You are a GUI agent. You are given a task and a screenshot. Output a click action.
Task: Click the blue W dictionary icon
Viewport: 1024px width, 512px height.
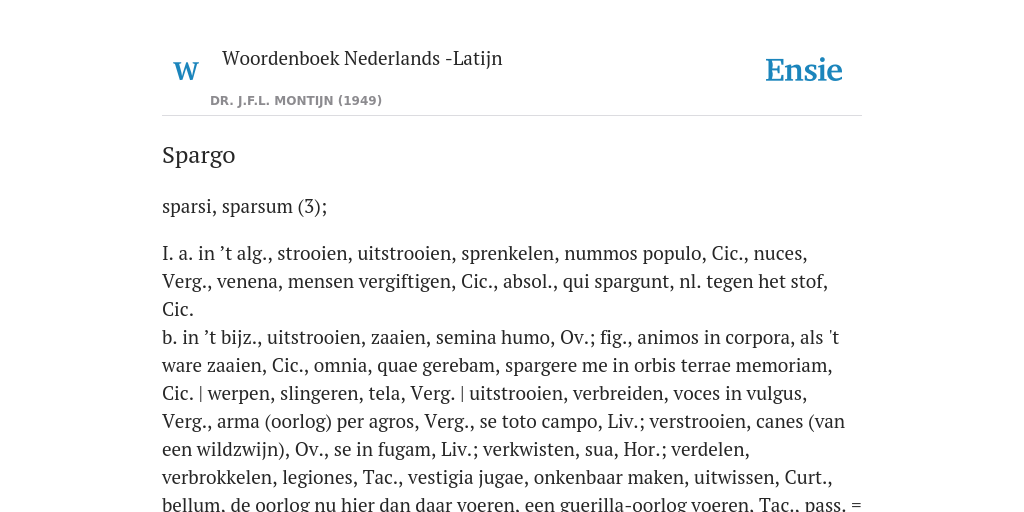click(186, 71)
